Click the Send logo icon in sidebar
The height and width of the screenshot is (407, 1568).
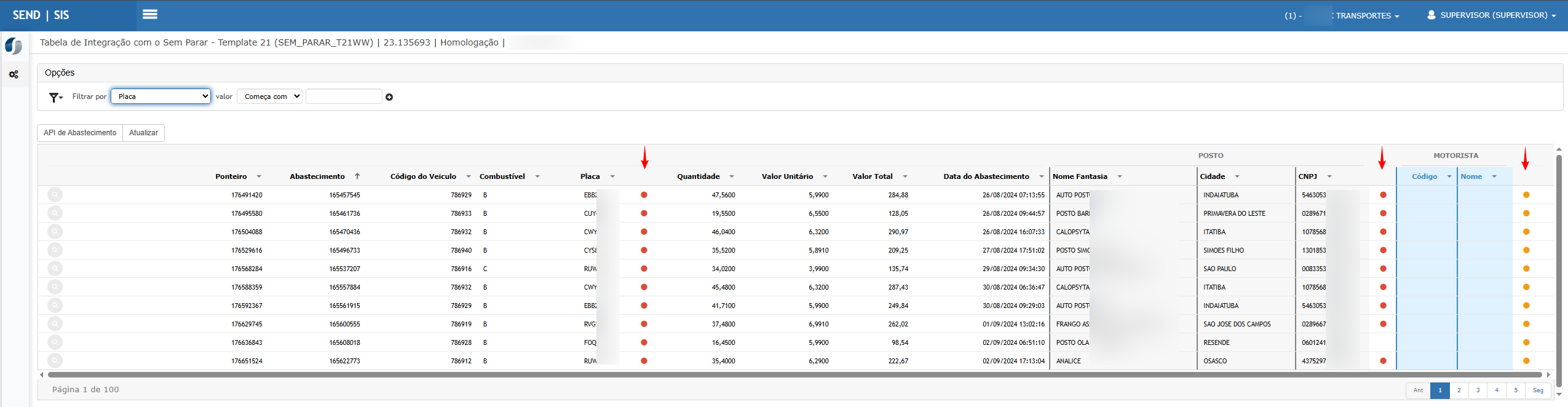14,46
